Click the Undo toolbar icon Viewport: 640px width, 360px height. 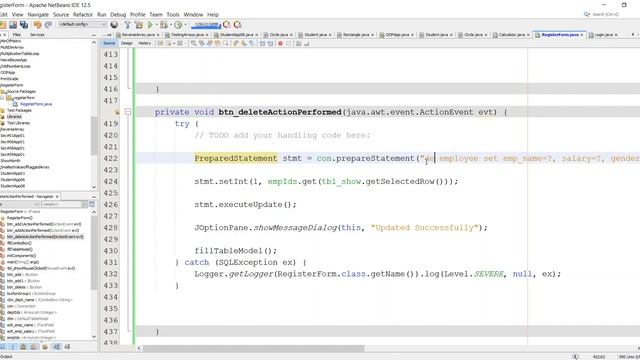coord(38,25)
